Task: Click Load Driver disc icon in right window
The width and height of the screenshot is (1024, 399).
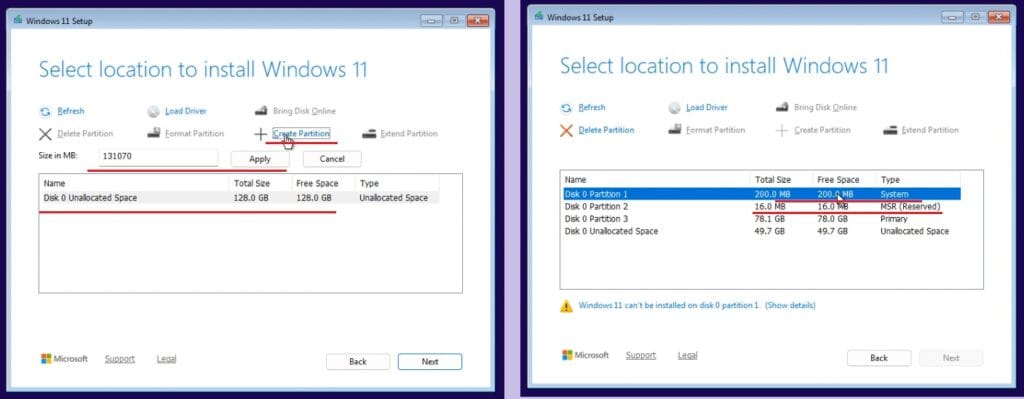Action: (674, 108)
